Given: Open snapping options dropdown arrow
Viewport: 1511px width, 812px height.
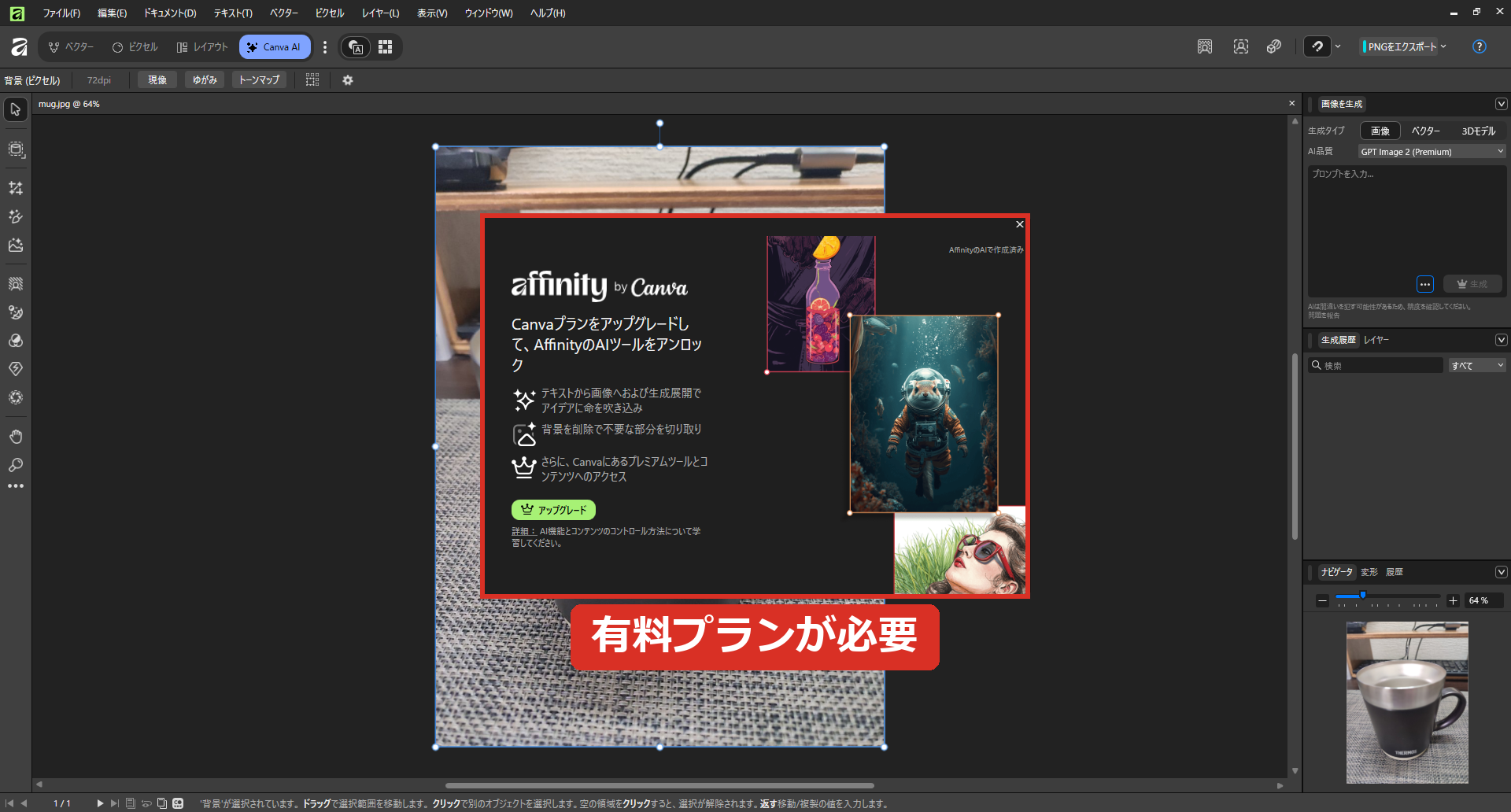Looking at the screenshot, I should 1338,47.
